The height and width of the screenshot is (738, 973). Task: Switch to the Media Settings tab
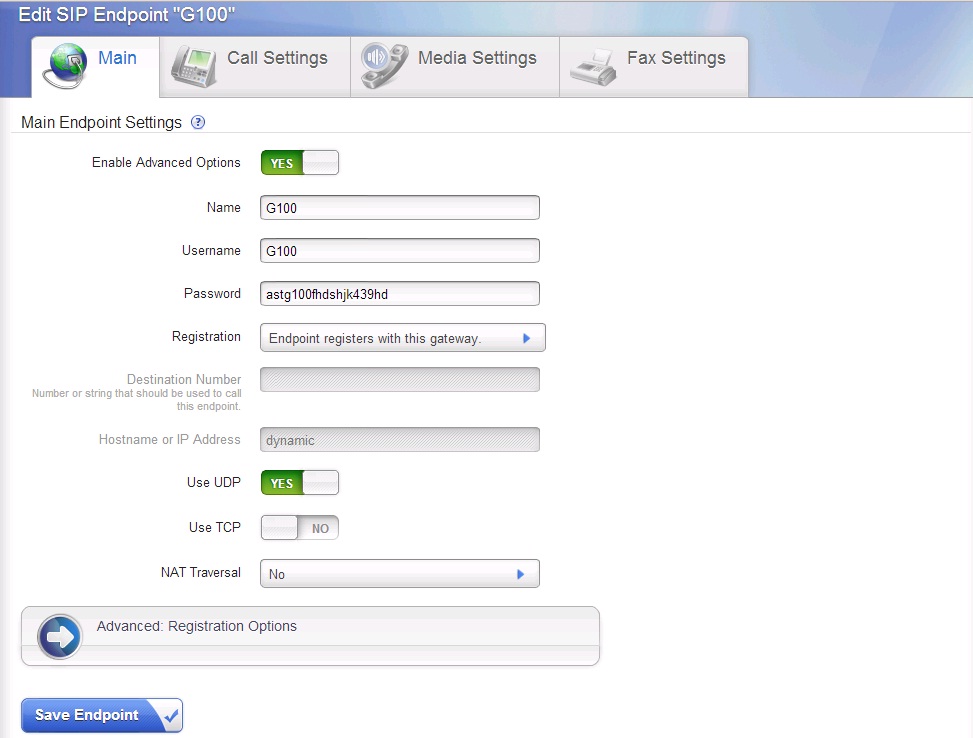coord(477,58)
